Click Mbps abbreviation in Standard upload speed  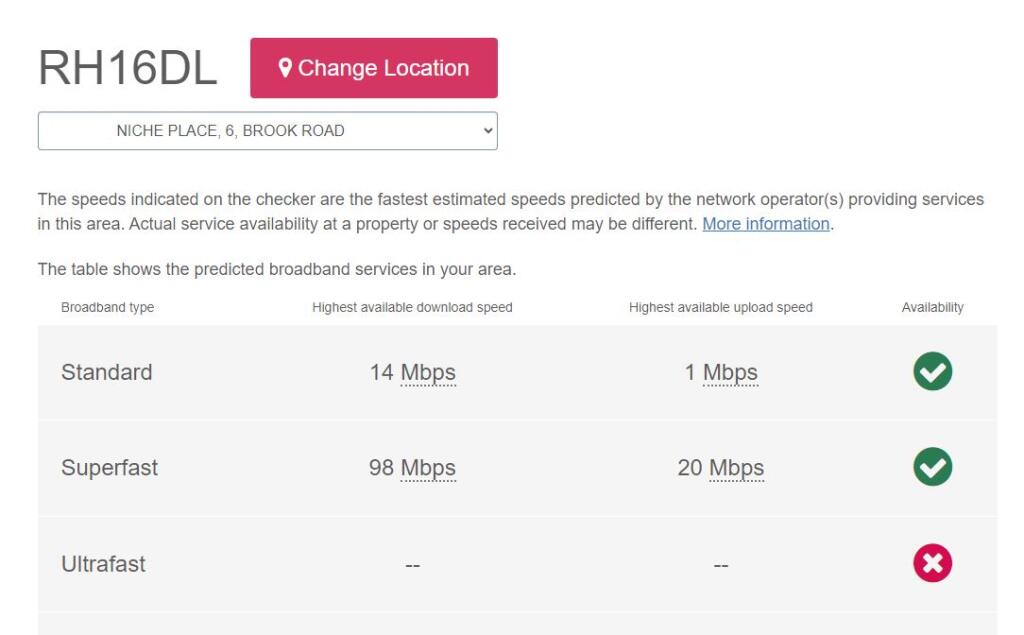coord(730,373)
